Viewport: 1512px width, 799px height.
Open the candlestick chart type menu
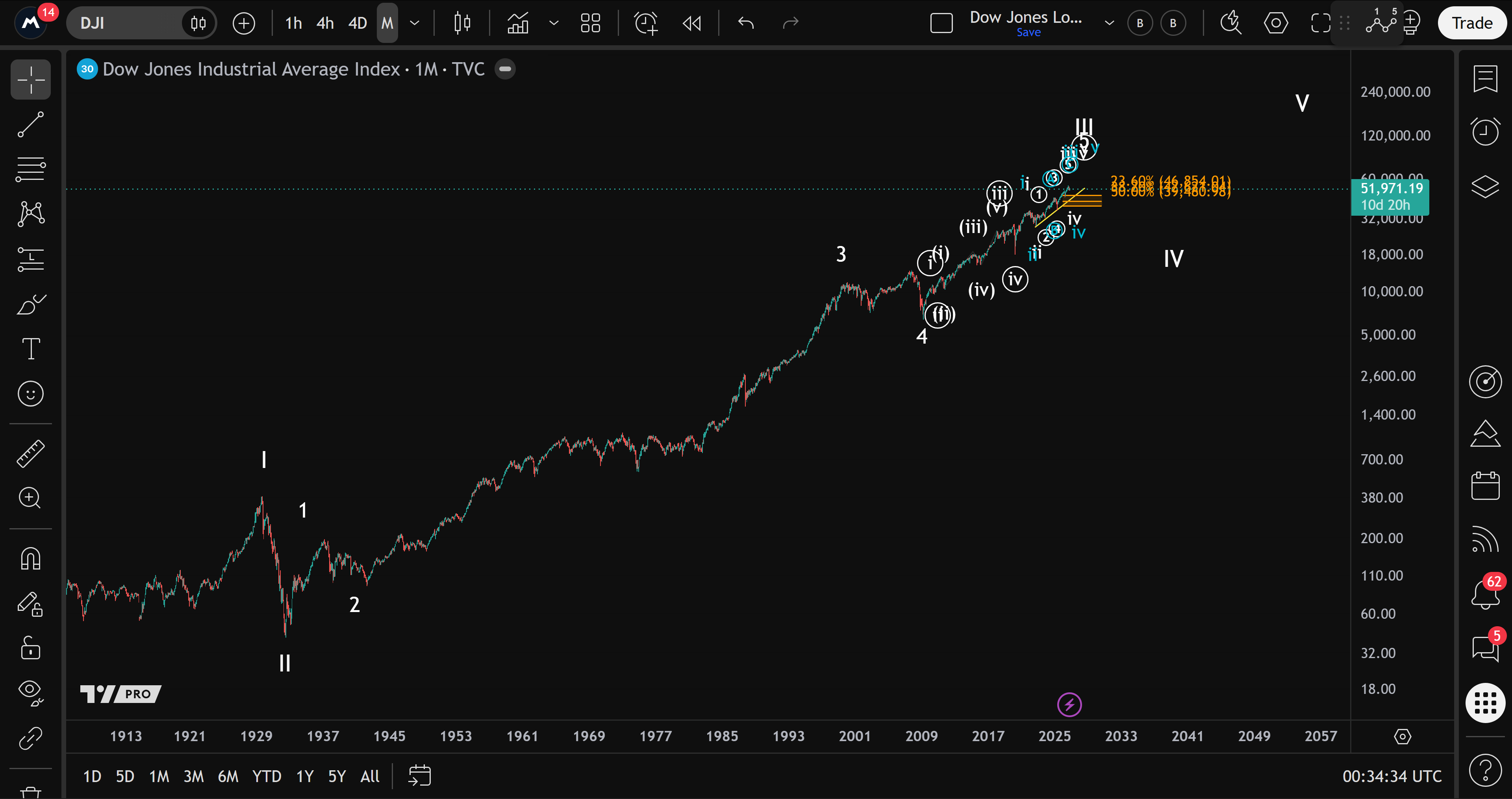pyautogui.click(x=463, y=24)
